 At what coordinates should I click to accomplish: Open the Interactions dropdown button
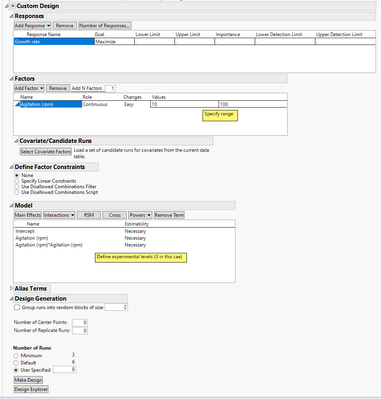click(x=59, y=215)
